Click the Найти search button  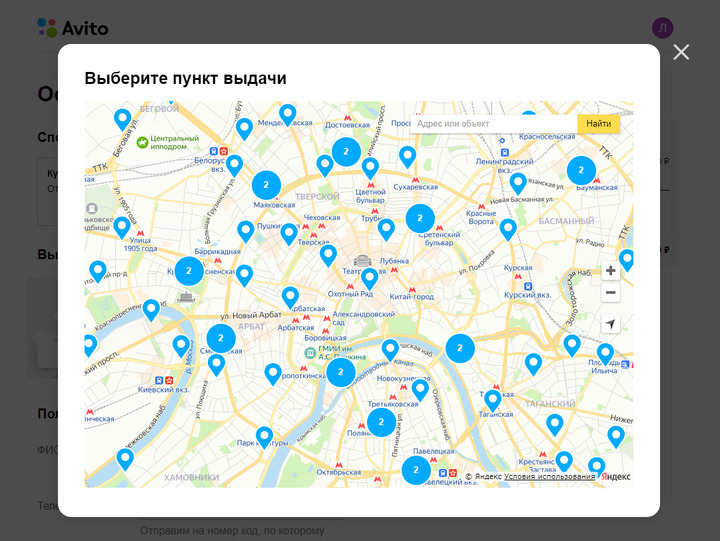pyautogui.click(x=598, y=124)
